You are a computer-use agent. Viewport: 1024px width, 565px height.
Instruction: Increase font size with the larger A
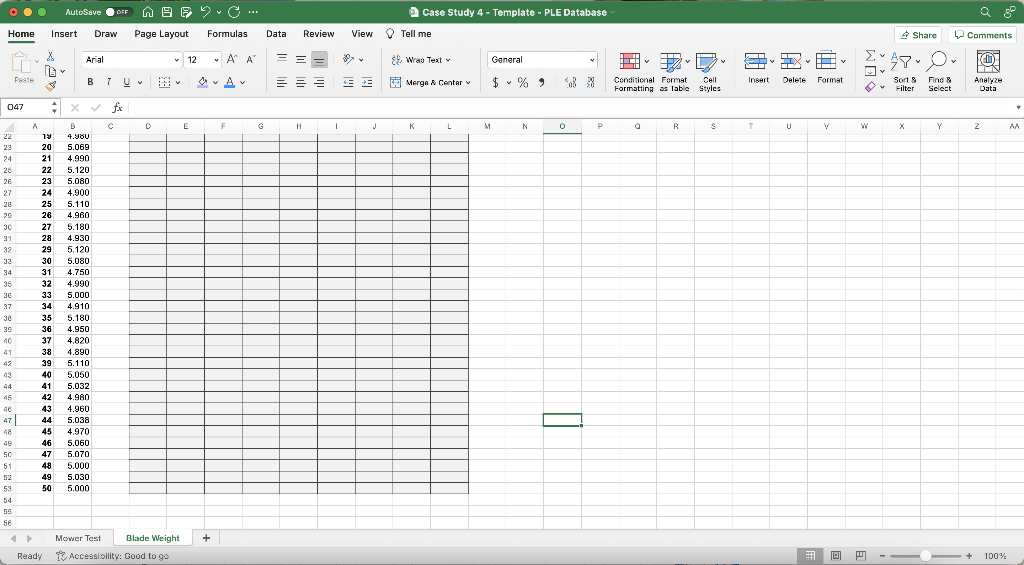(x=232, y=59)
